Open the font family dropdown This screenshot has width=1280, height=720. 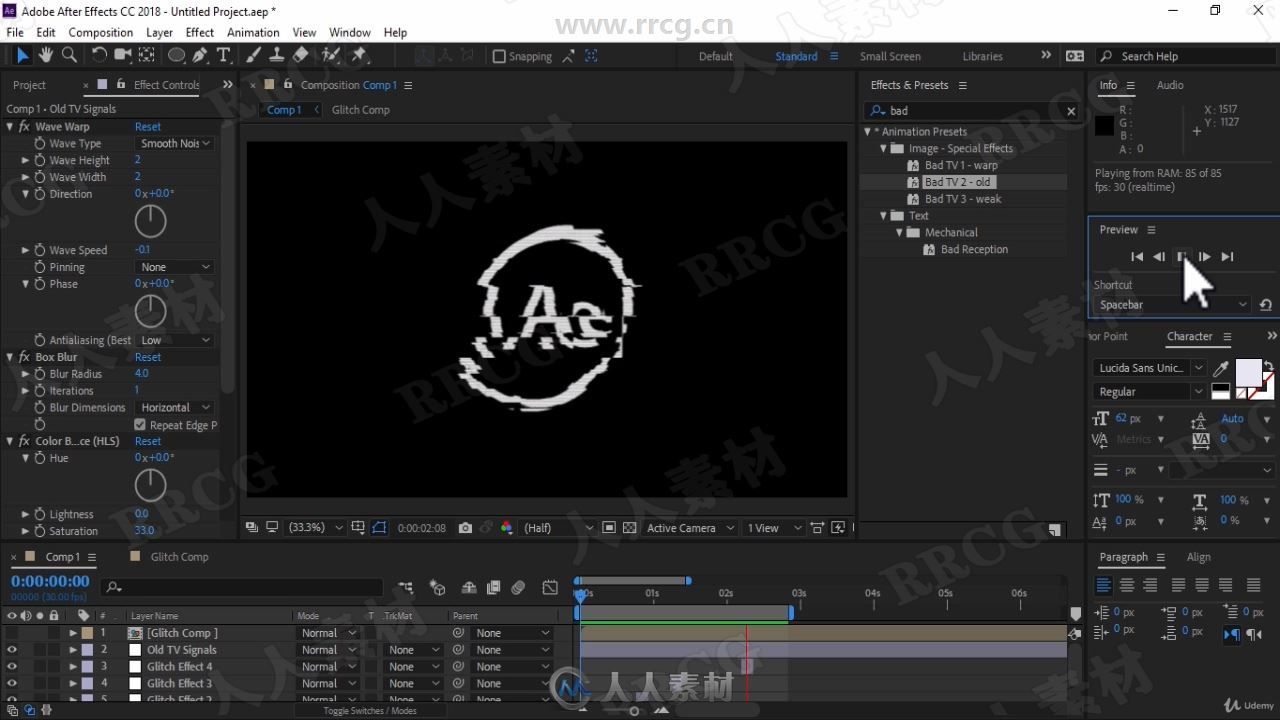[1150, 368]
